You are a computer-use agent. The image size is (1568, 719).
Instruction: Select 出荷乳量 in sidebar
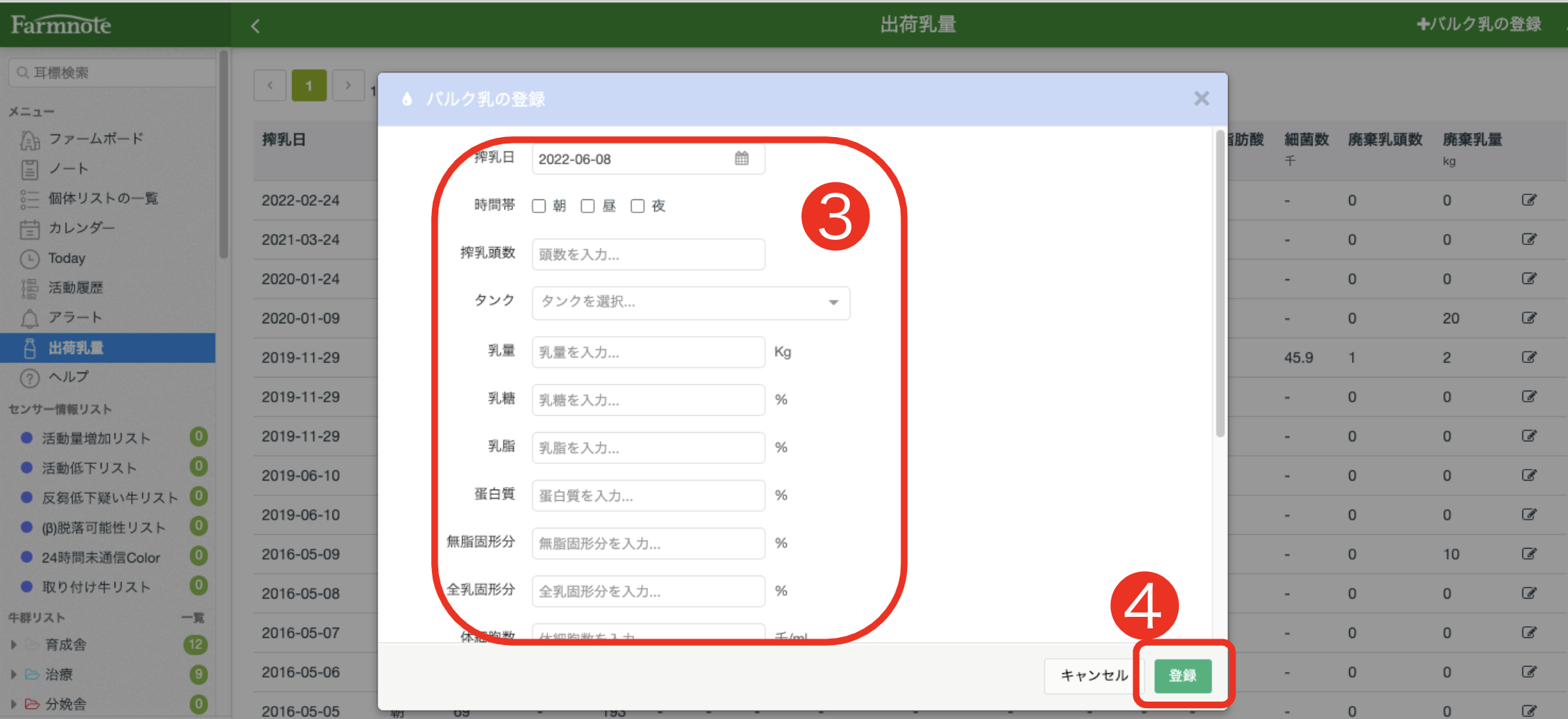(108, 348)
